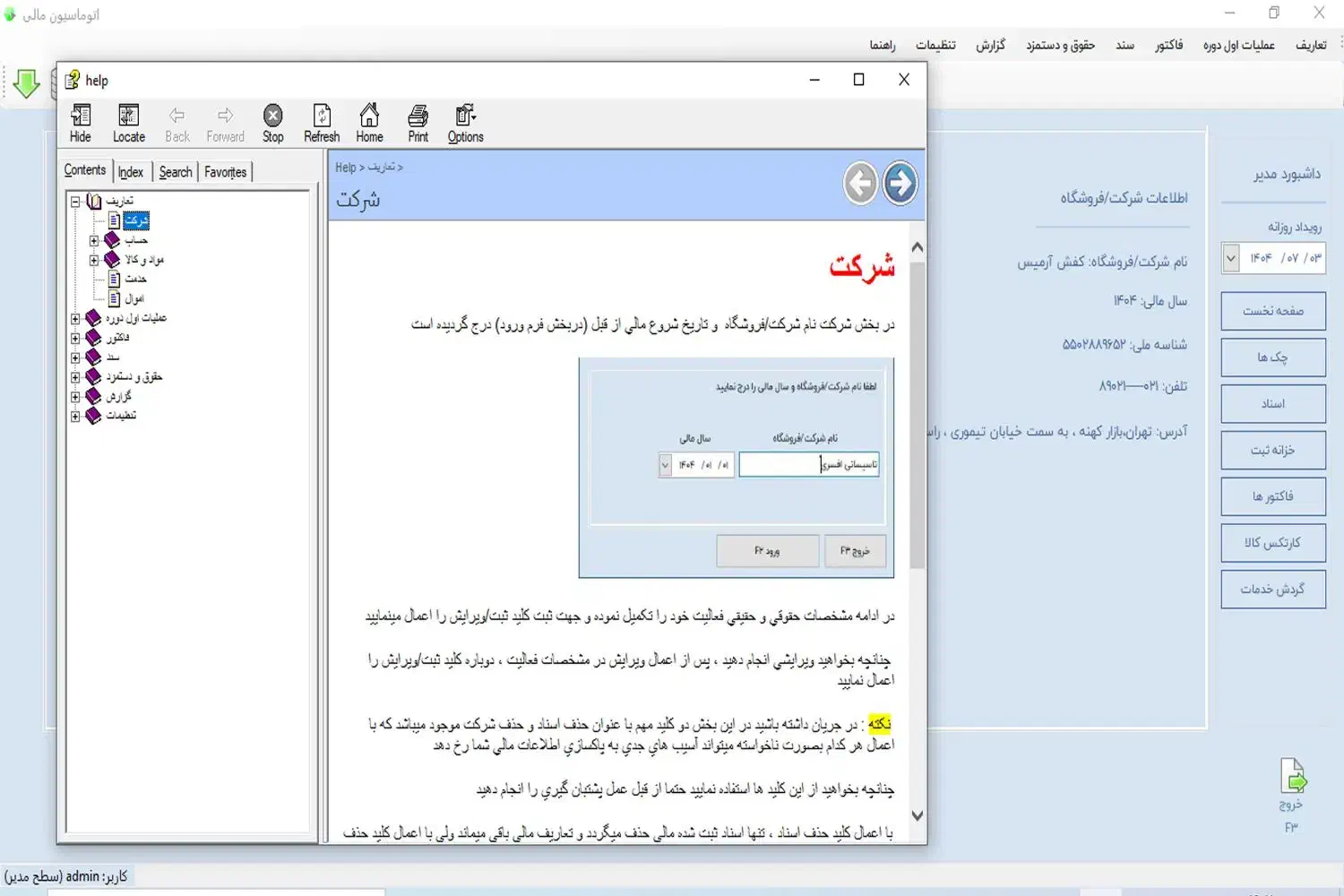Open the help Options menu
Image resolution: width=1344 pixels, height=896 pixels.
[x=465, y=123]
